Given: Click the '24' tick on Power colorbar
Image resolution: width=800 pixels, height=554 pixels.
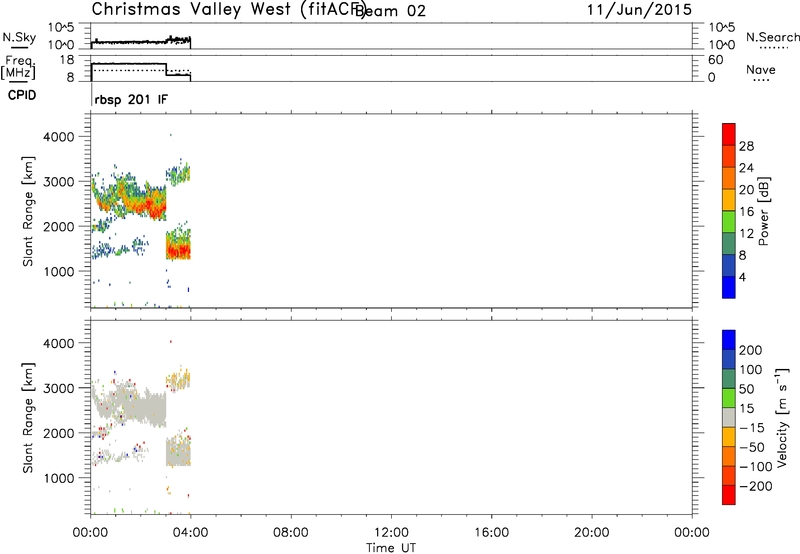Looking at the screenshot, I should (x=746, y=168).
